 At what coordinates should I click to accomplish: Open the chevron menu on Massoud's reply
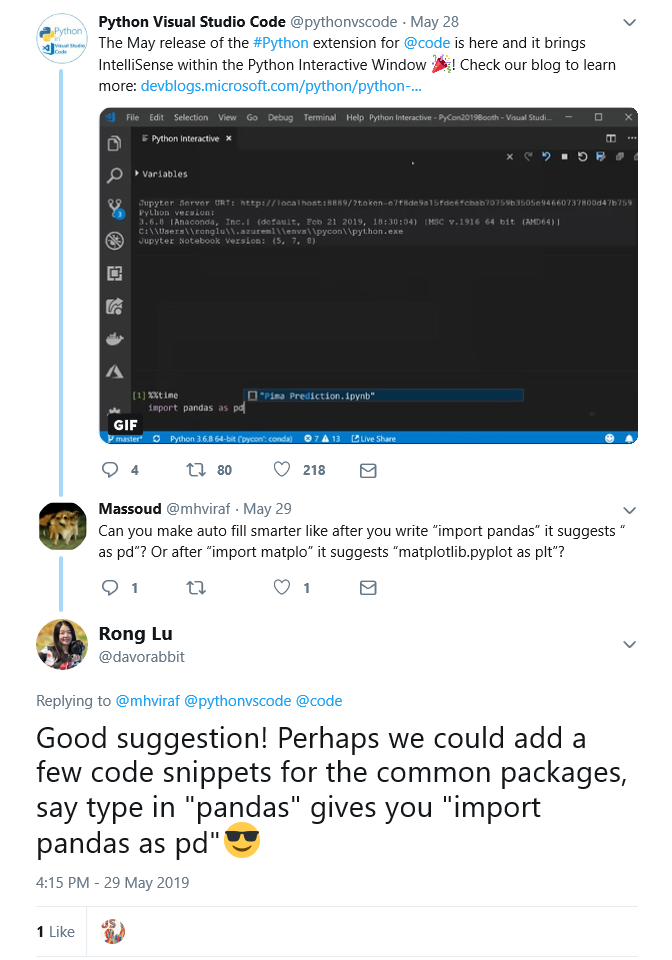630,508
